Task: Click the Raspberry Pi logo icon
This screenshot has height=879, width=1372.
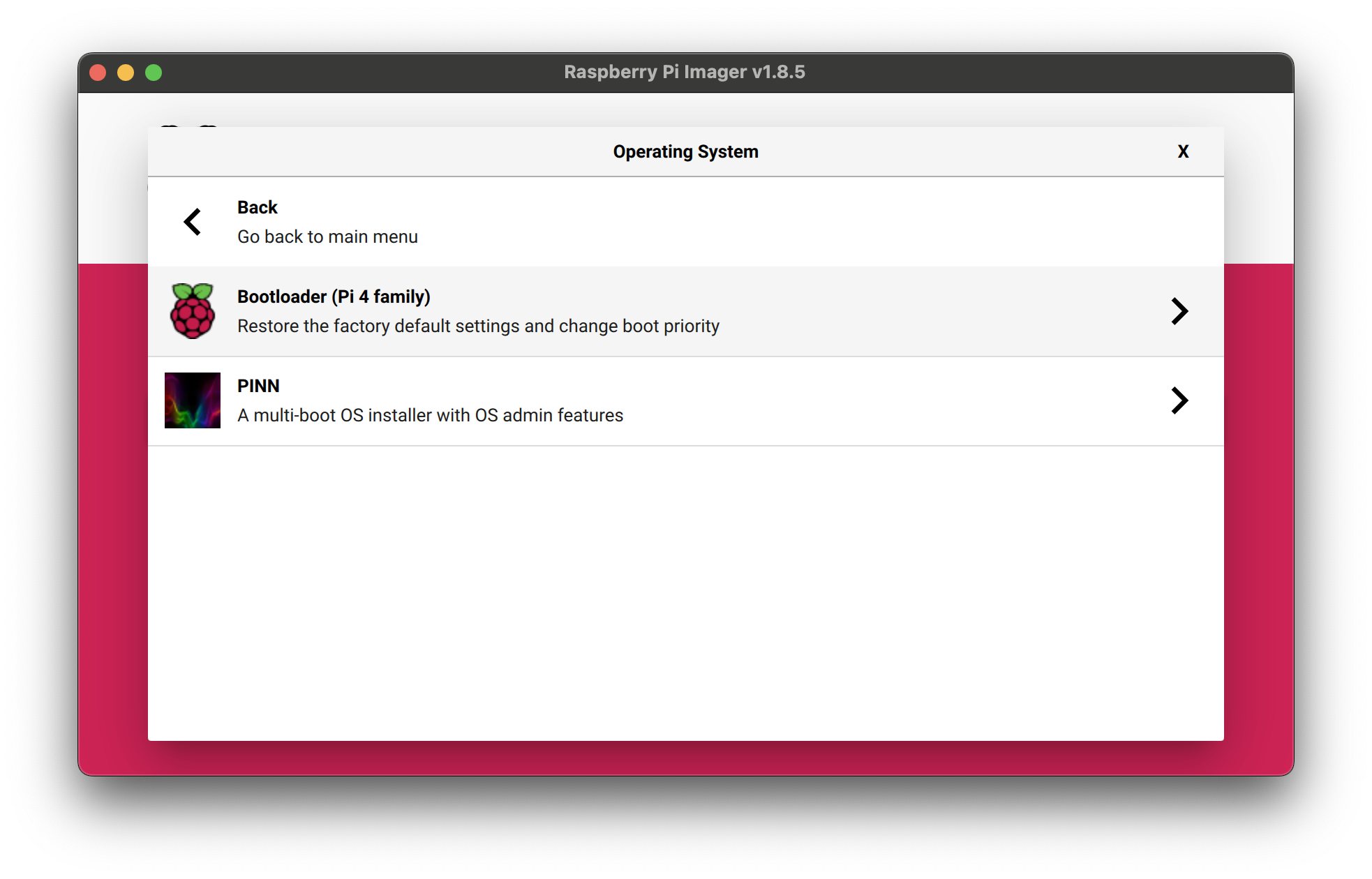Action: coord(192,311)
